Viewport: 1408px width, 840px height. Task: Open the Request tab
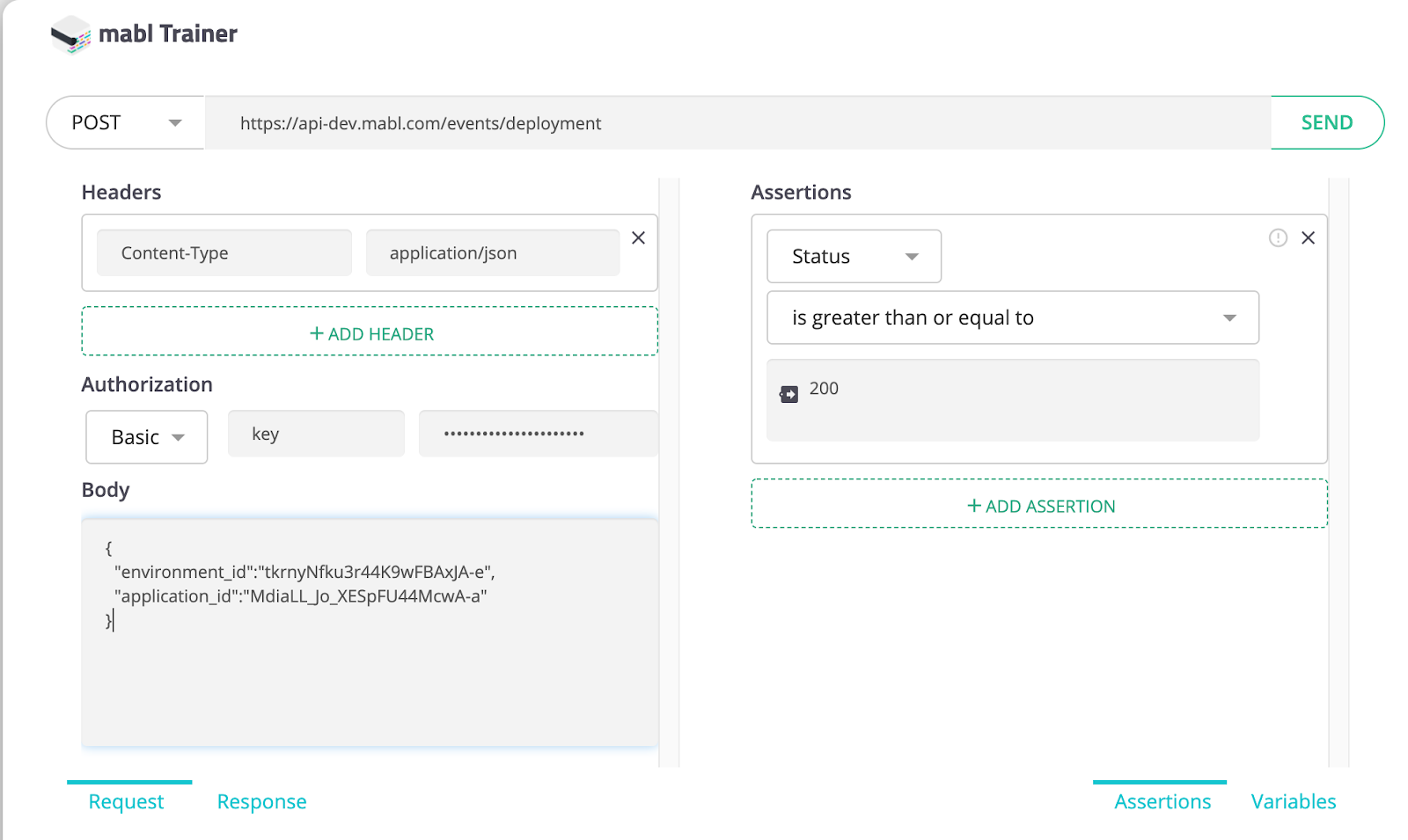(x=126, y=801)
